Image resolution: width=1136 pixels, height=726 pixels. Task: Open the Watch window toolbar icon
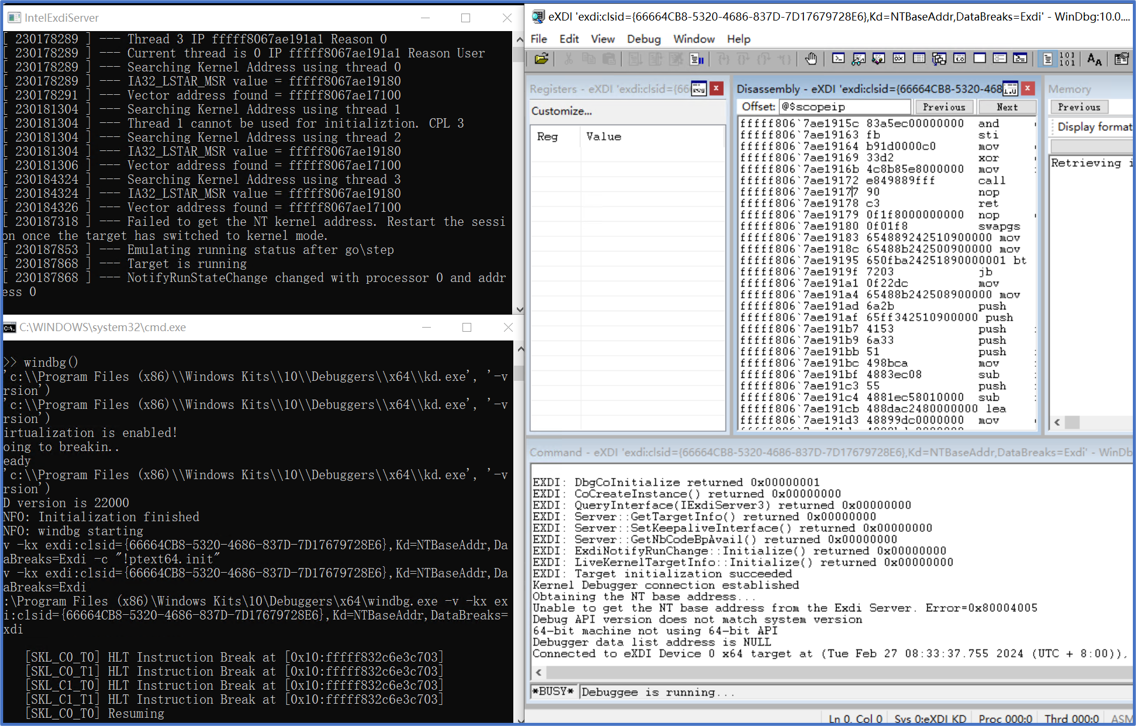[x=858, y=60]
